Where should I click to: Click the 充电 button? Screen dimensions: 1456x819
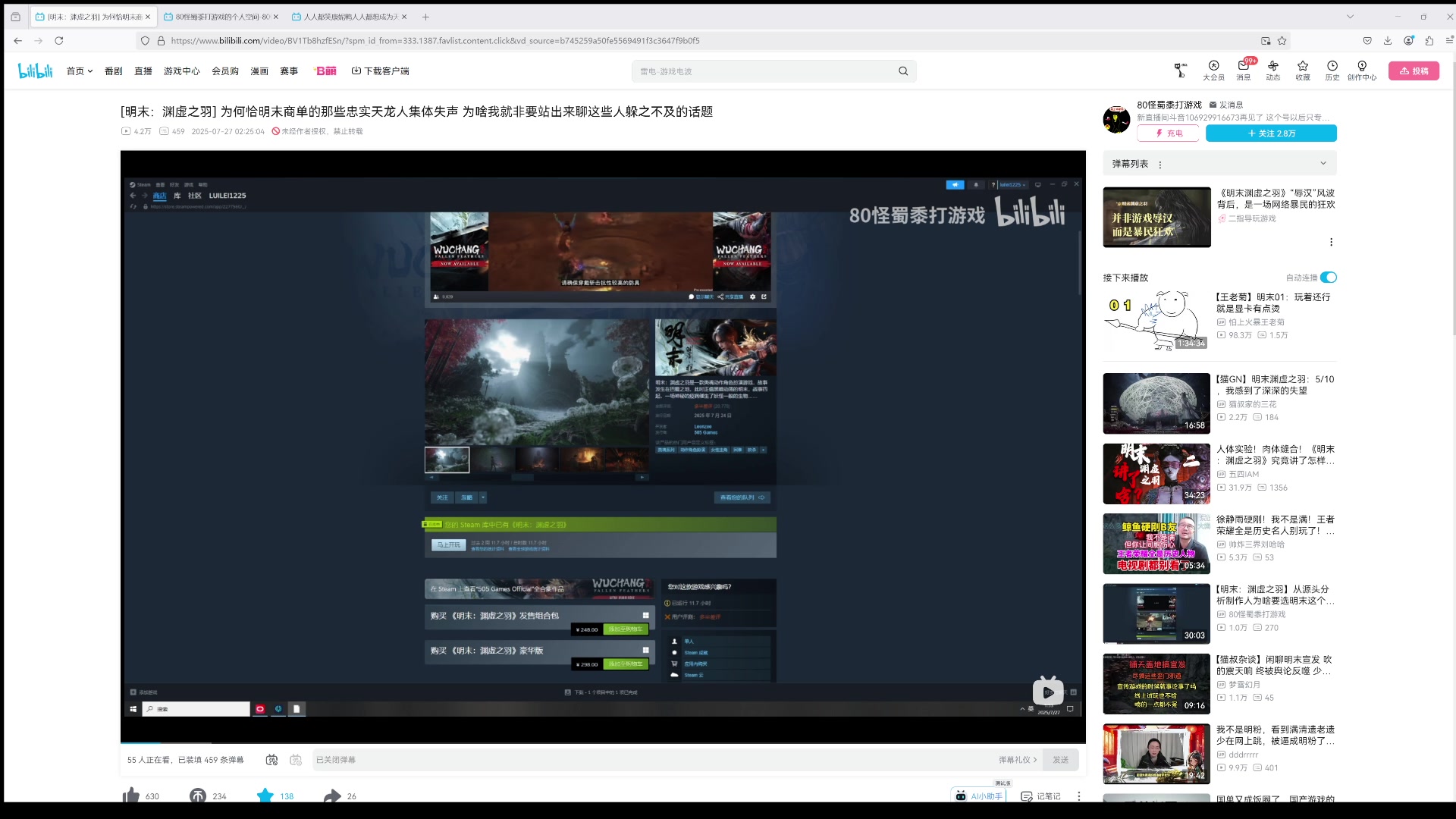tap(1168, 133)
